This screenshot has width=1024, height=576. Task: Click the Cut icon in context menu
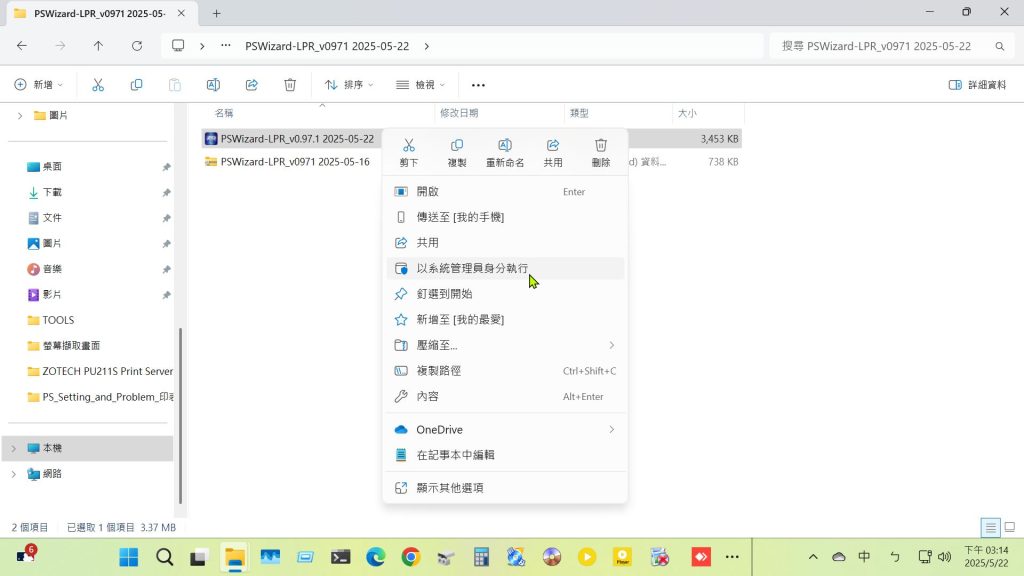[408, 146]
